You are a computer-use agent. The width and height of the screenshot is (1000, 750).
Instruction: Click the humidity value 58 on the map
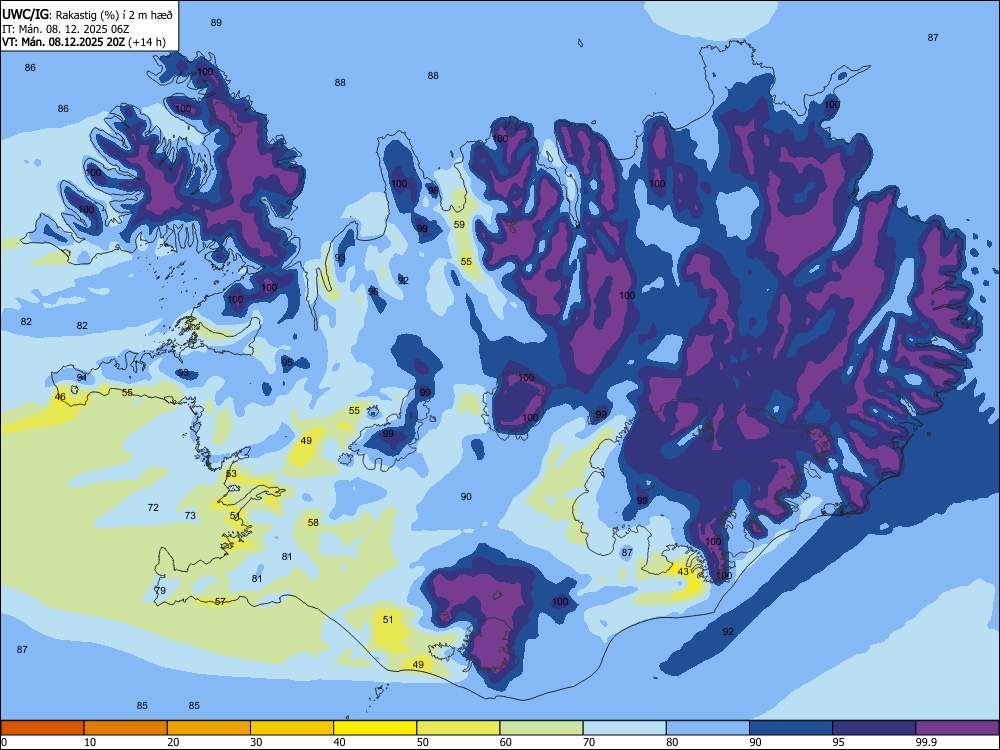[x=313, y=522]
